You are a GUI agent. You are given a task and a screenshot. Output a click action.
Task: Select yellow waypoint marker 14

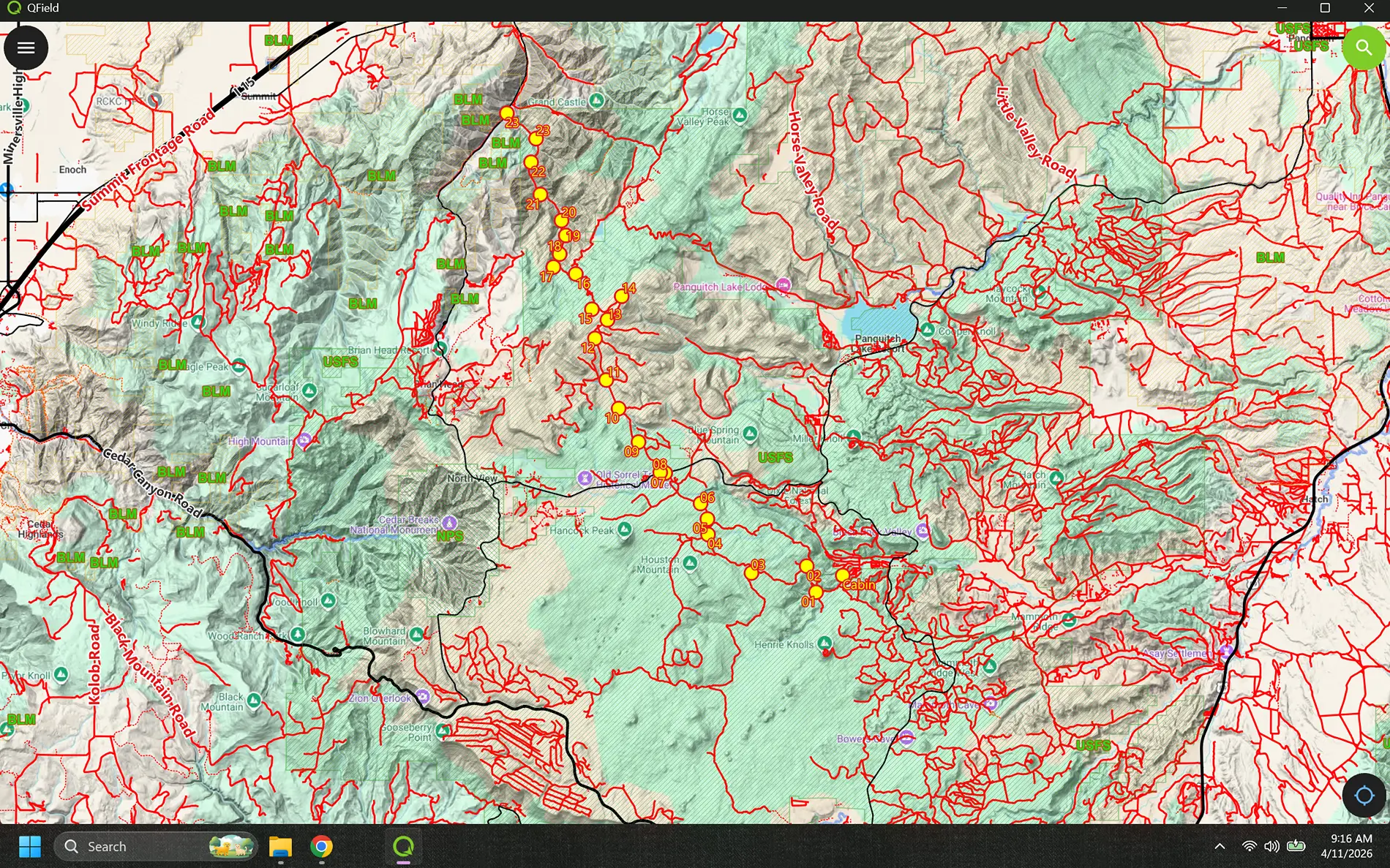click(621, 296)
